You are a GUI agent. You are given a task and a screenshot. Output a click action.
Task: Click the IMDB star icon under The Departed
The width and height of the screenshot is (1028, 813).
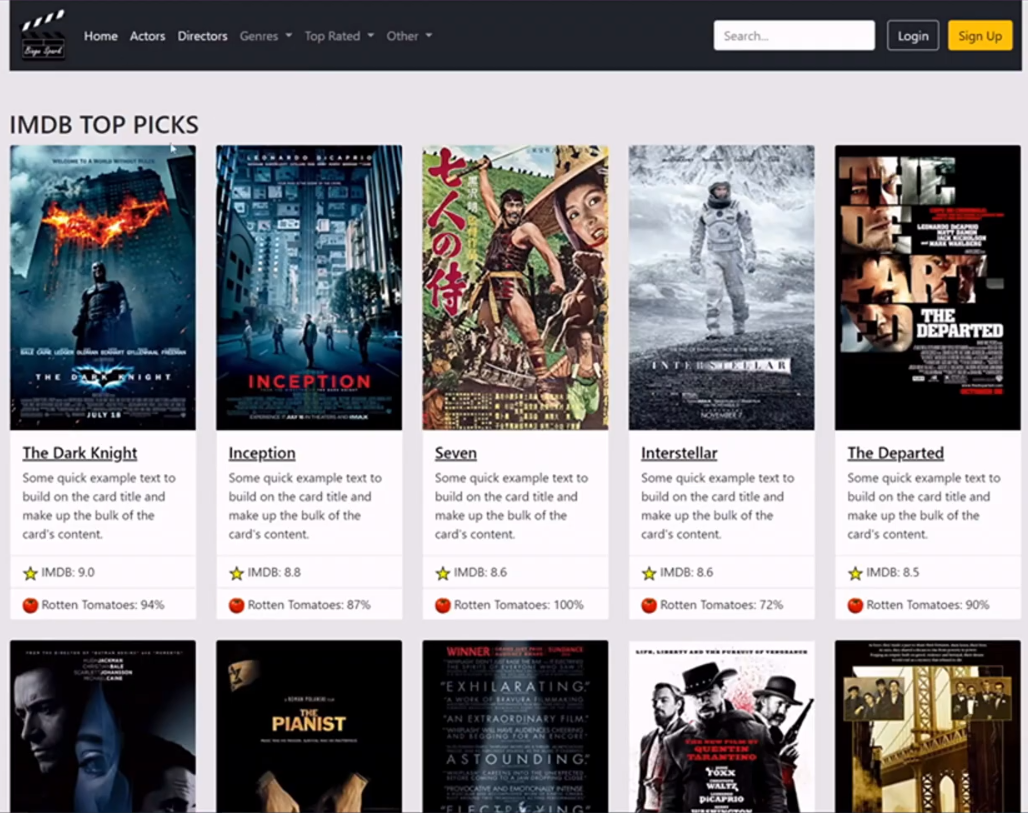click(x=855, y=574)
